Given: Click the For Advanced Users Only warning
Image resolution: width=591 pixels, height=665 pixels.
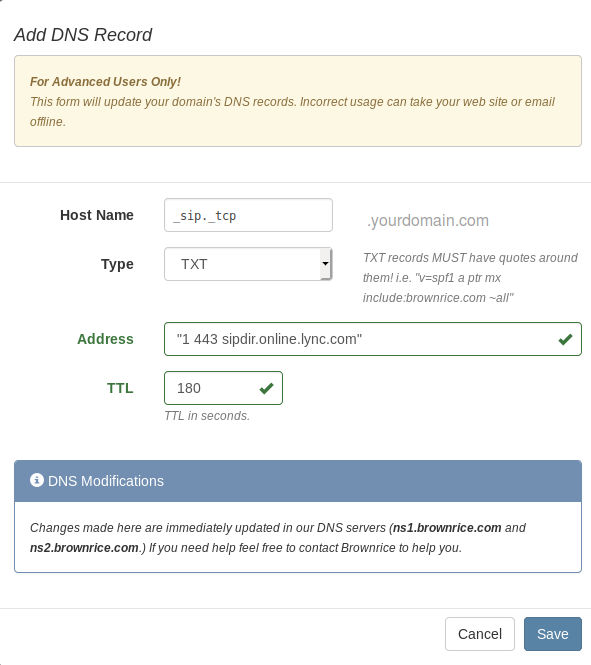Looking at the screenshot, I should [x=105, y=81].
